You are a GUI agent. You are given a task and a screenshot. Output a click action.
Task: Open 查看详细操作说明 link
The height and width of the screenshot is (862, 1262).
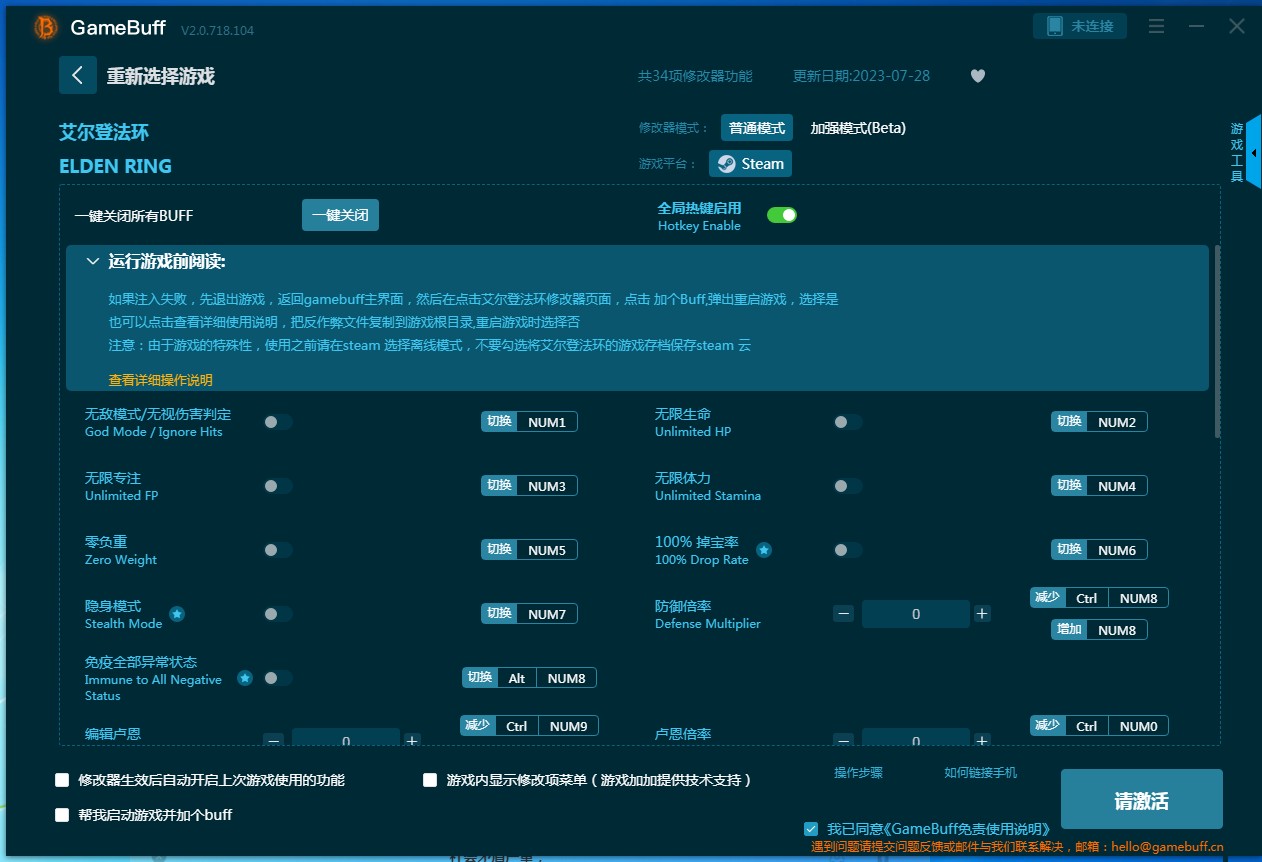point(161,380)
